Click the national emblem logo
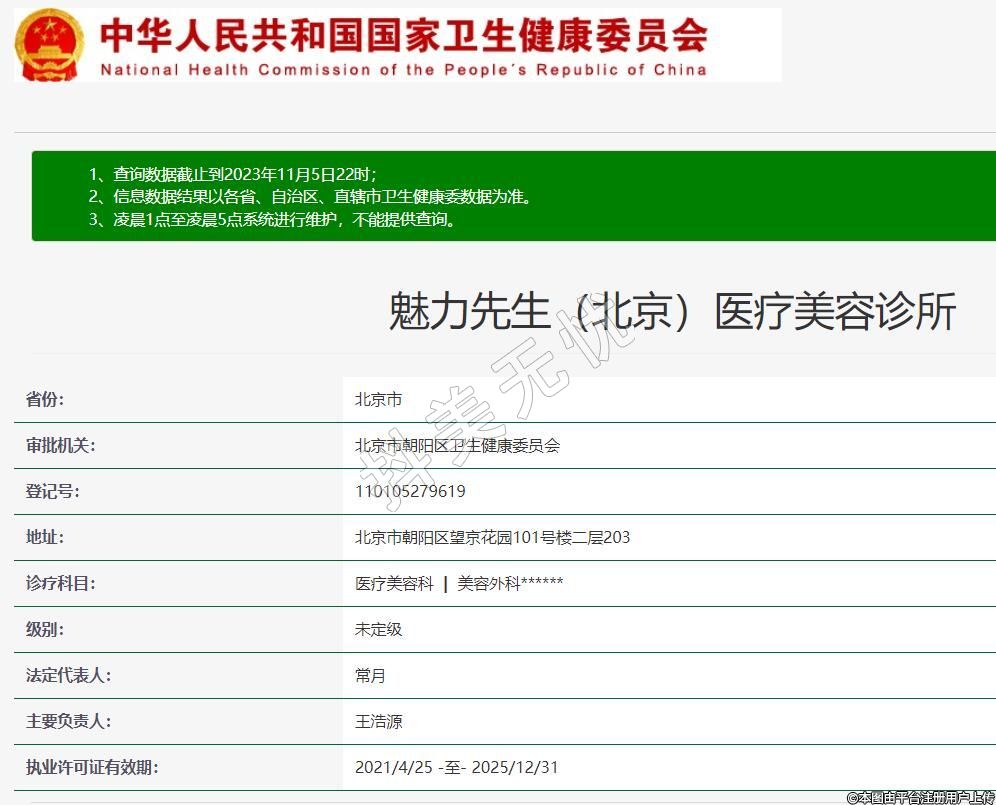Viewport: 996px width, 805px height. (51, 45)
